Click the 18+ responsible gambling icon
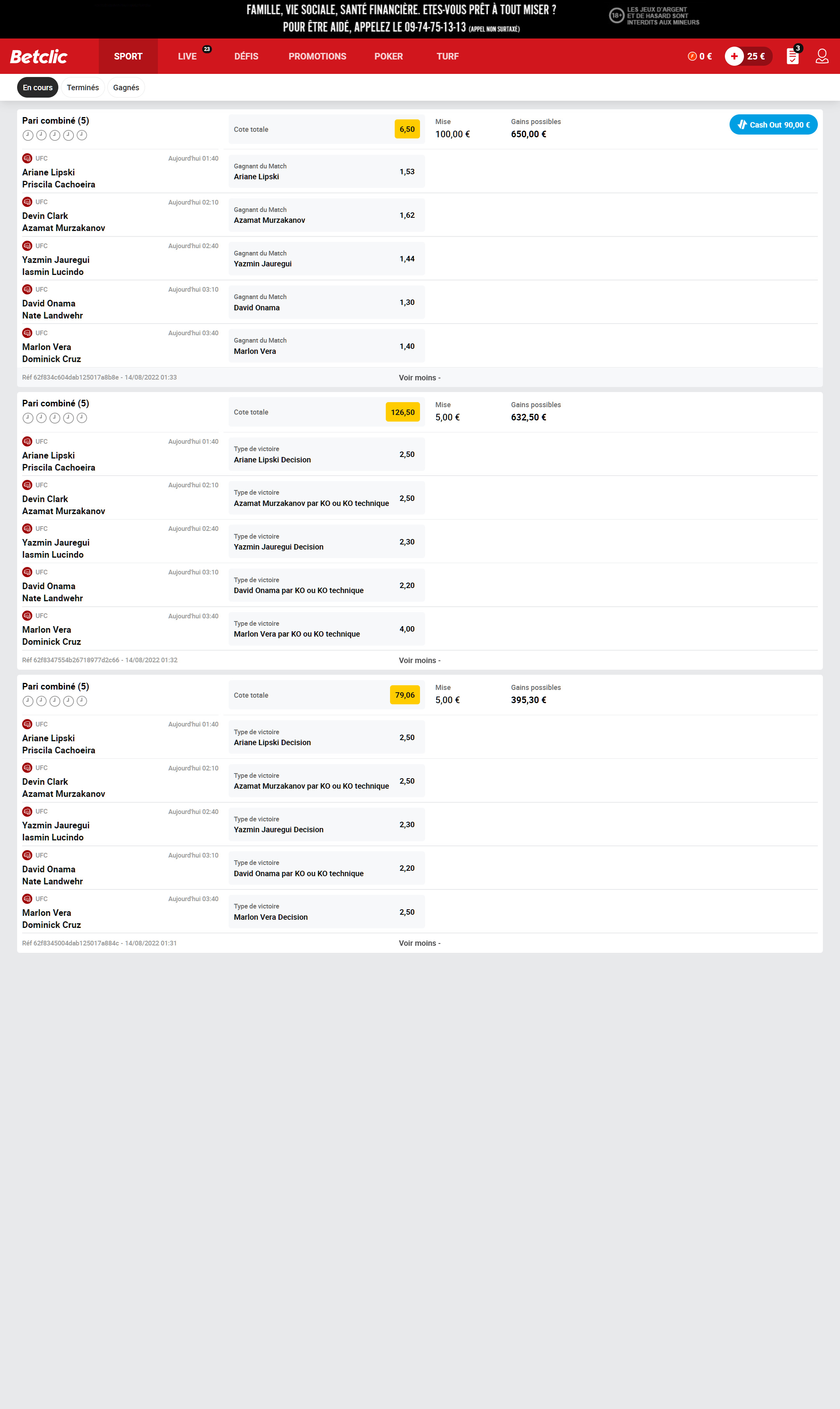This screenshot has width=840, height=1409. [616, 16]
